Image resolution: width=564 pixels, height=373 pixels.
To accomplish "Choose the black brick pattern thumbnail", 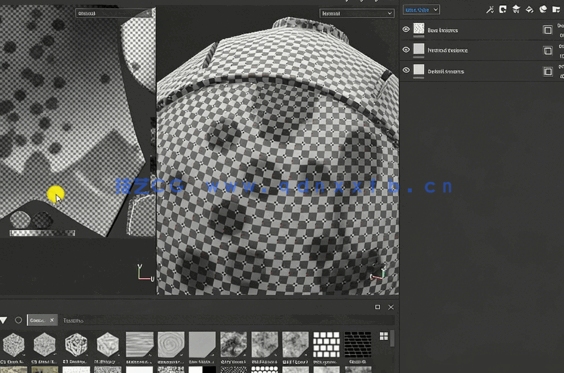I will point(358,345).
